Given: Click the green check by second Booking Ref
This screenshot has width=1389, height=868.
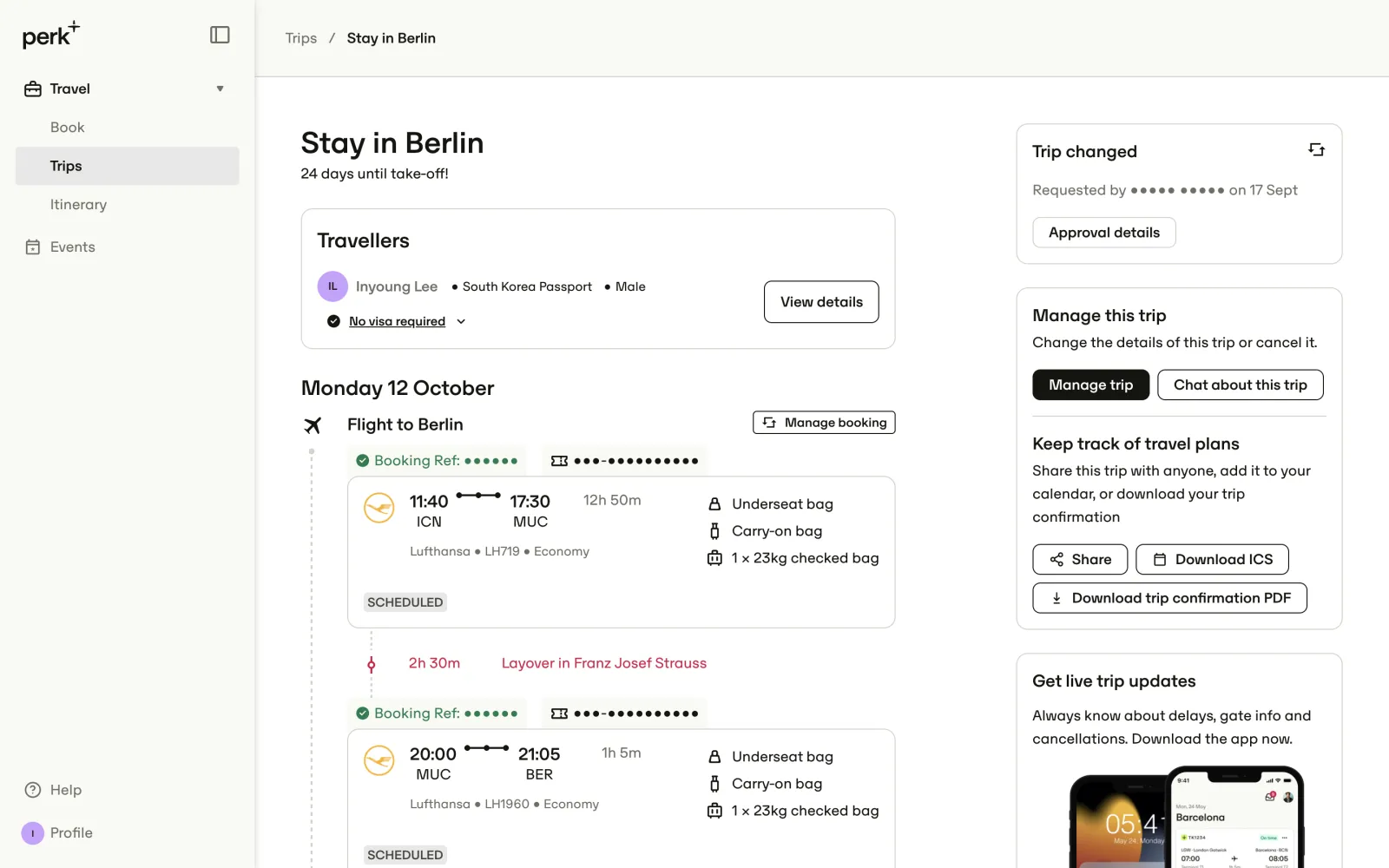Looking at the screenshot, I should click(363, 713).
